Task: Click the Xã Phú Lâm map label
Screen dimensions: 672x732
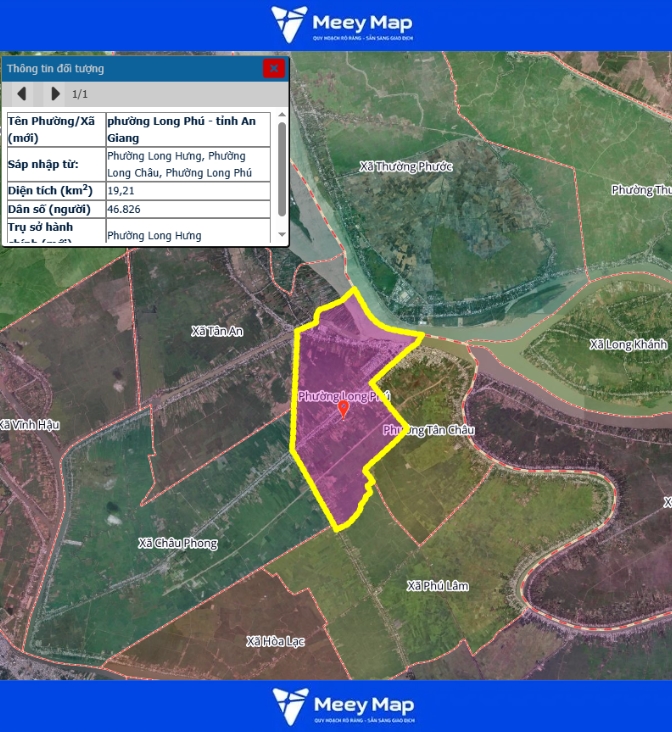Action: 438,585
